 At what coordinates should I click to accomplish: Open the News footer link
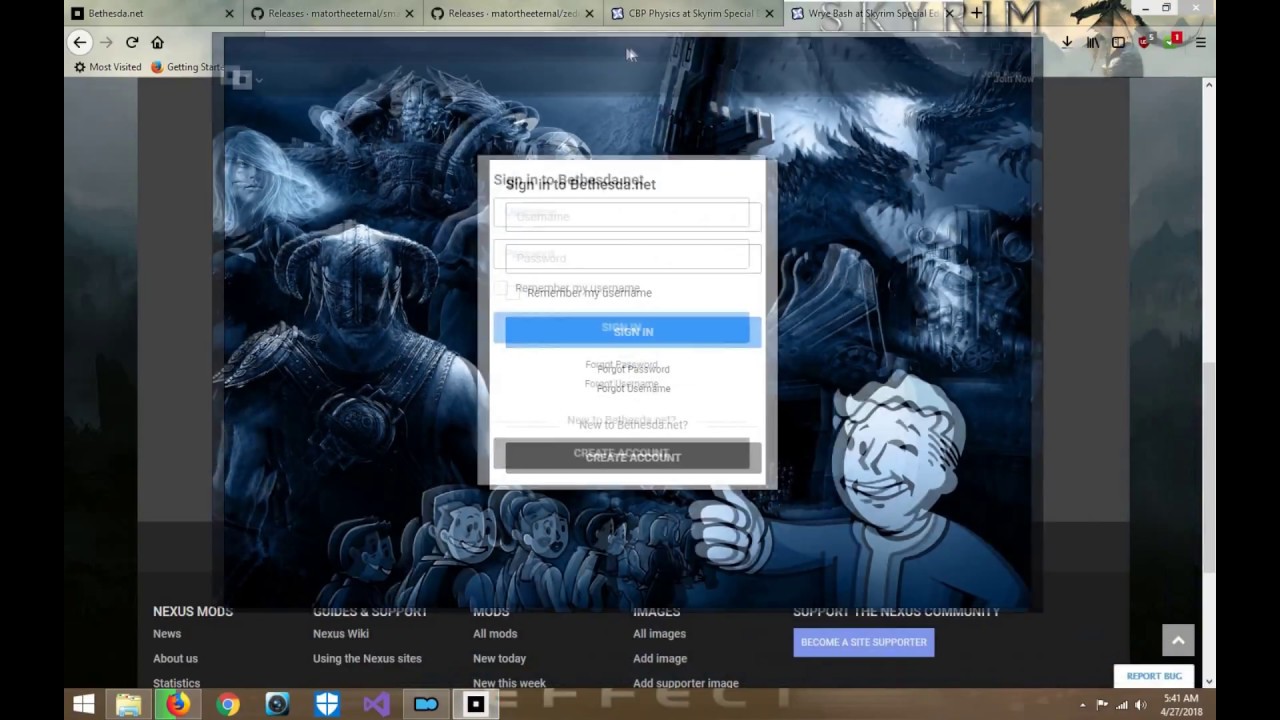pyautogui.click(x=167, y=634)
